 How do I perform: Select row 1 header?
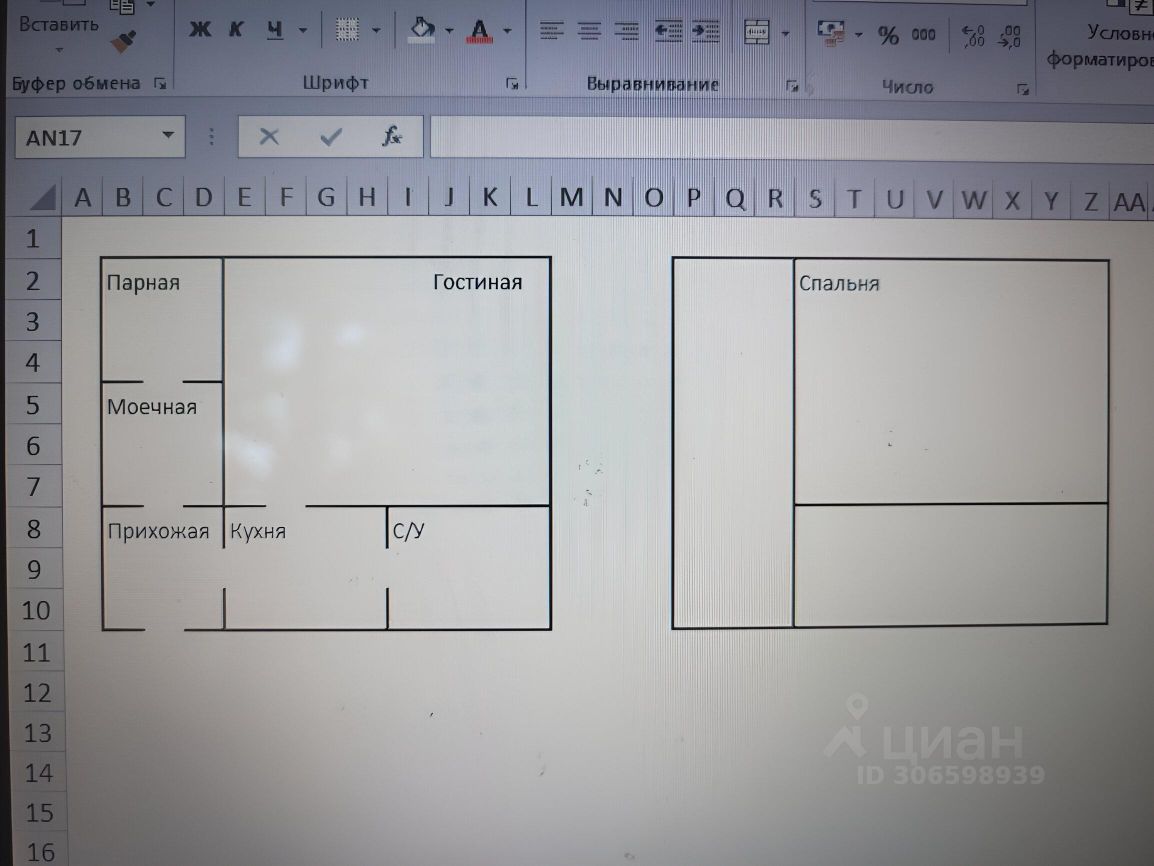[33, 238]
